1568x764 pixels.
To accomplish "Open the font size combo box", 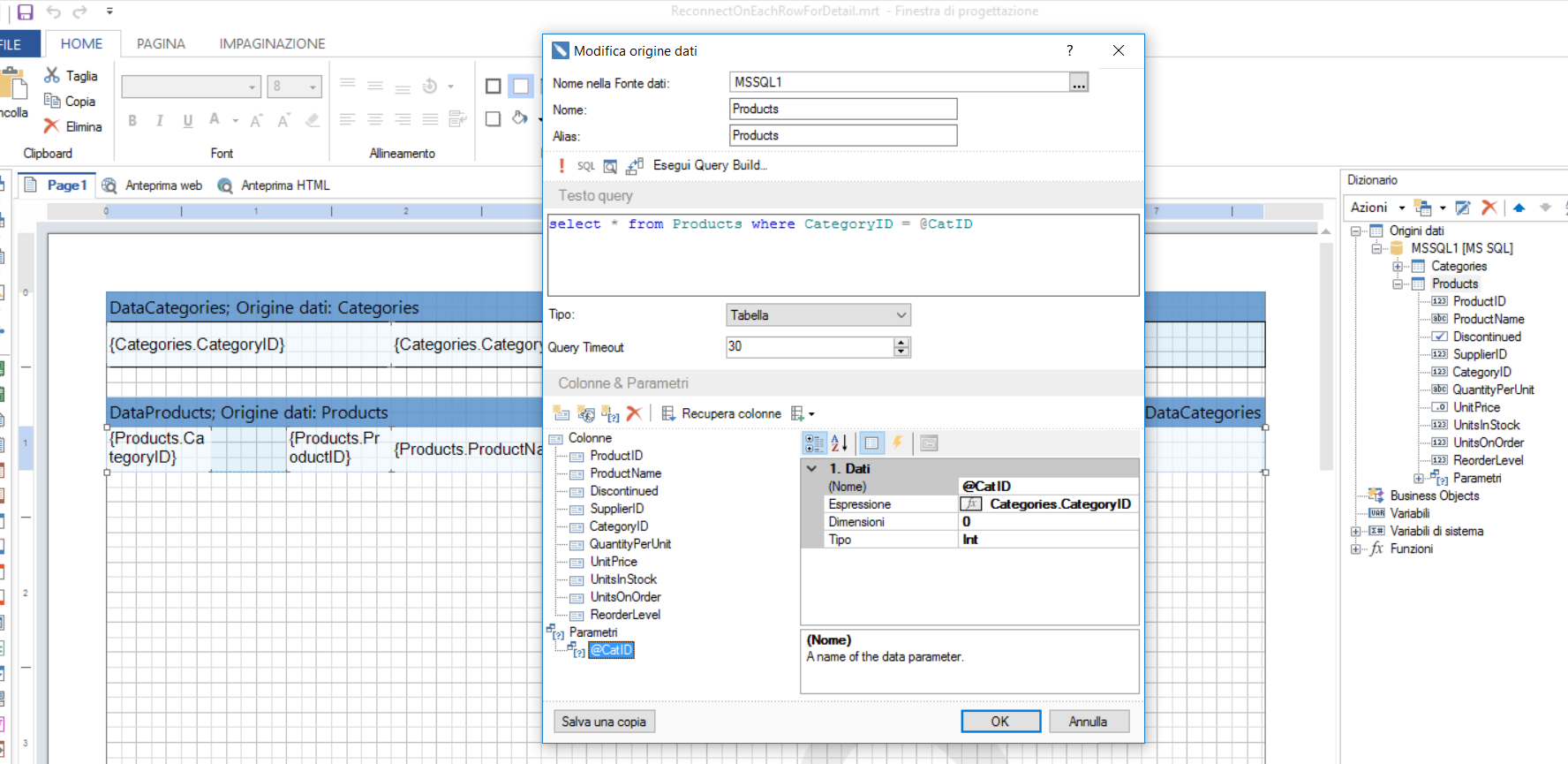I will [295, 87].
